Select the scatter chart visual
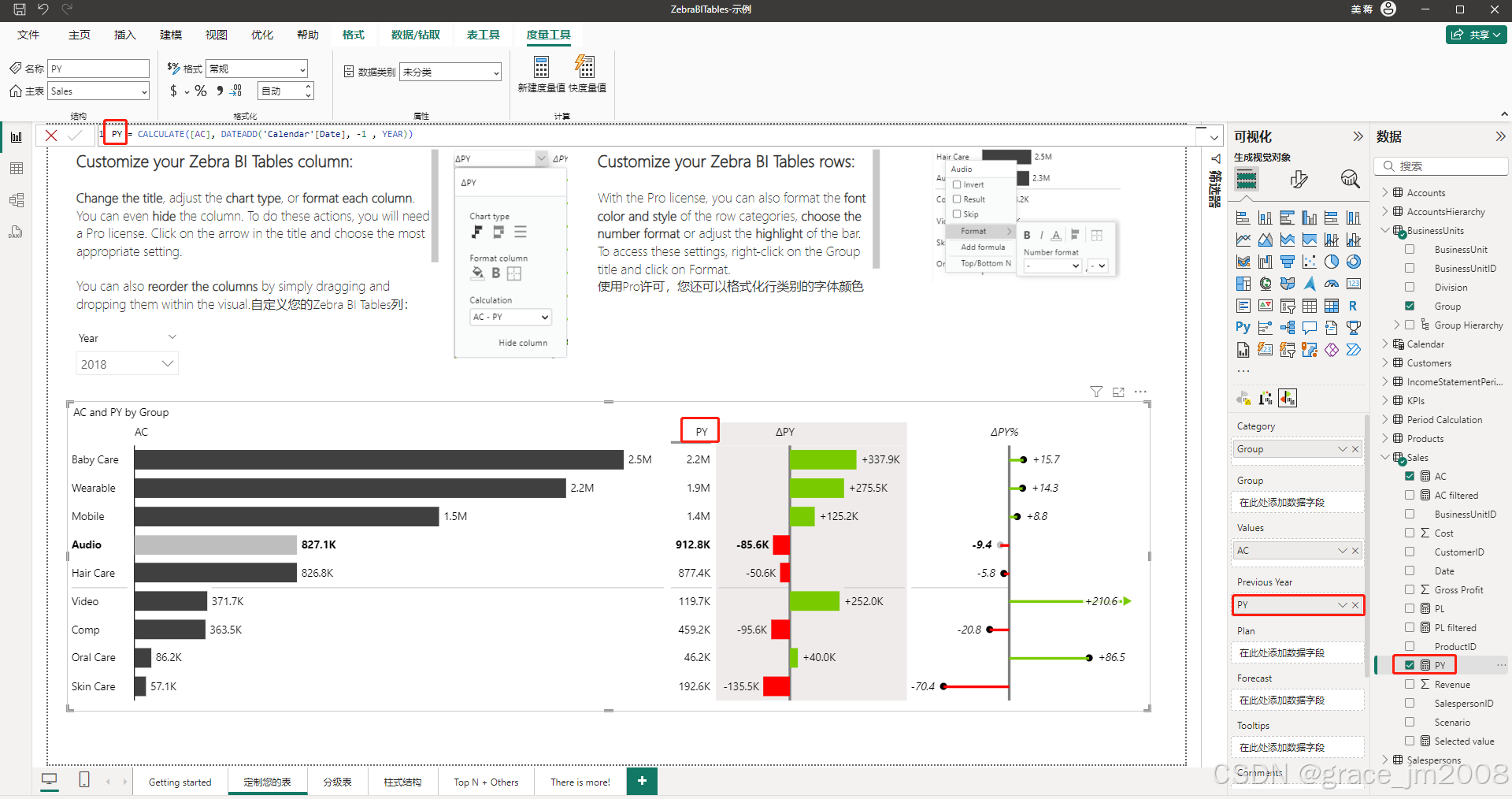Viewport: 1512px width, 799px height. point(1310,262)
